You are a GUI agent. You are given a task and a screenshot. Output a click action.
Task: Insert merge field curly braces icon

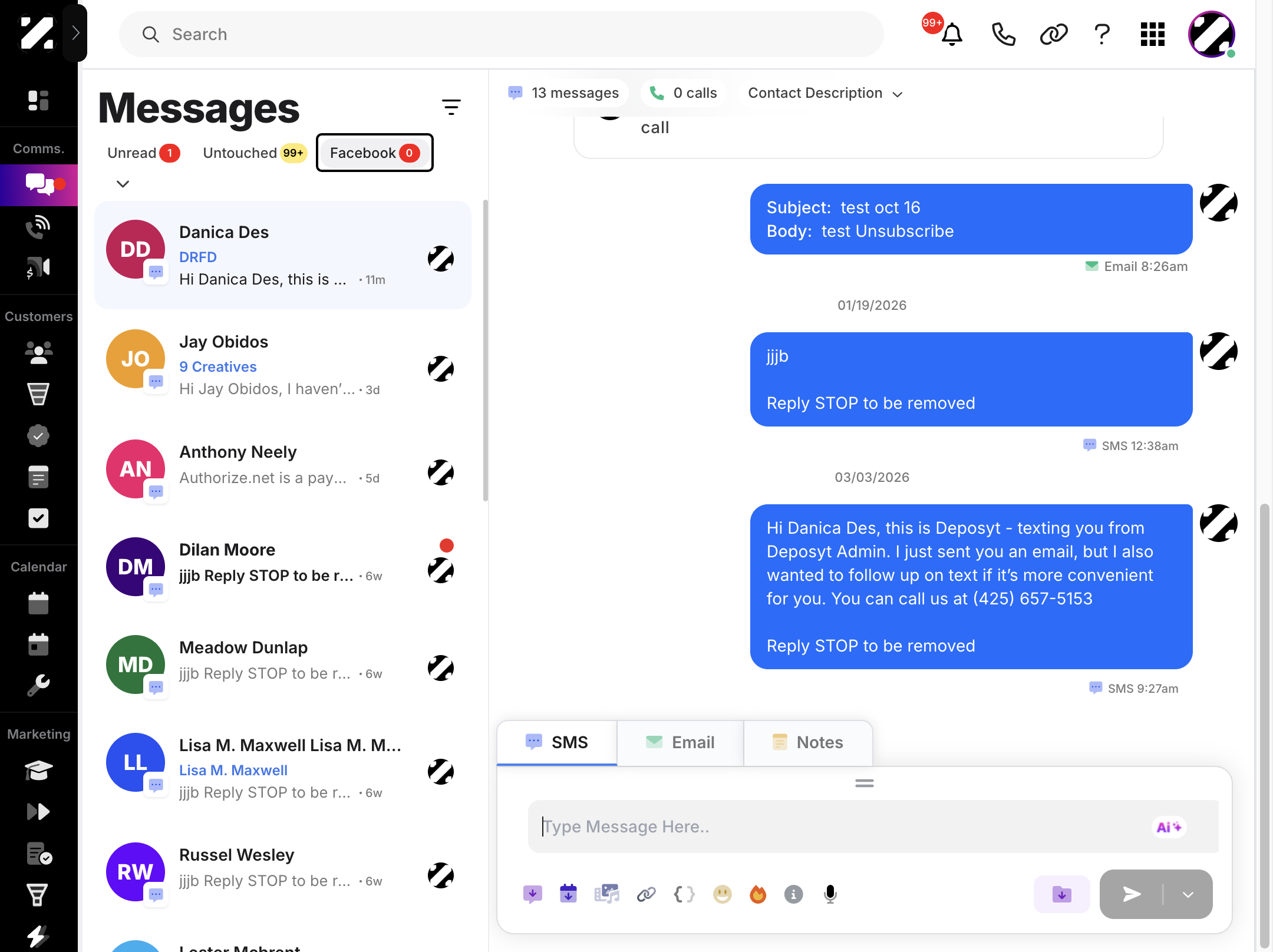click(x=684, y=894)
